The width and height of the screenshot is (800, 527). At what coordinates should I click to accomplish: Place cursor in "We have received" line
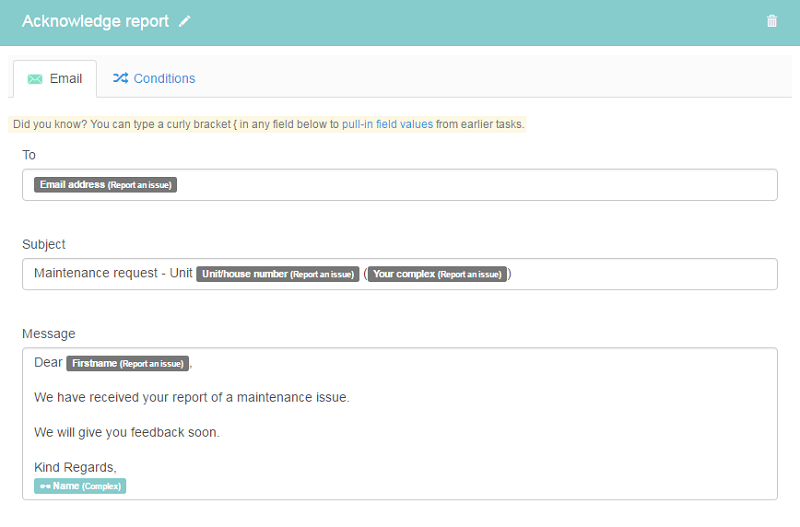coord(190,398)
